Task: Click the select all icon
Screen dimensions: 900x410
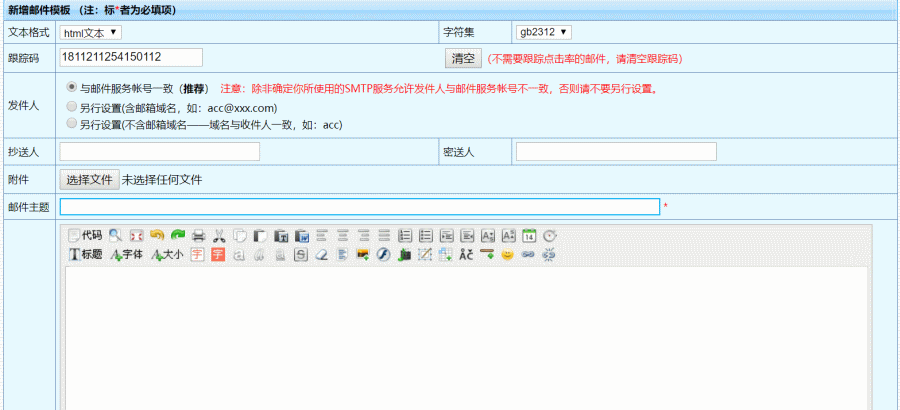Action: (342, 254)
